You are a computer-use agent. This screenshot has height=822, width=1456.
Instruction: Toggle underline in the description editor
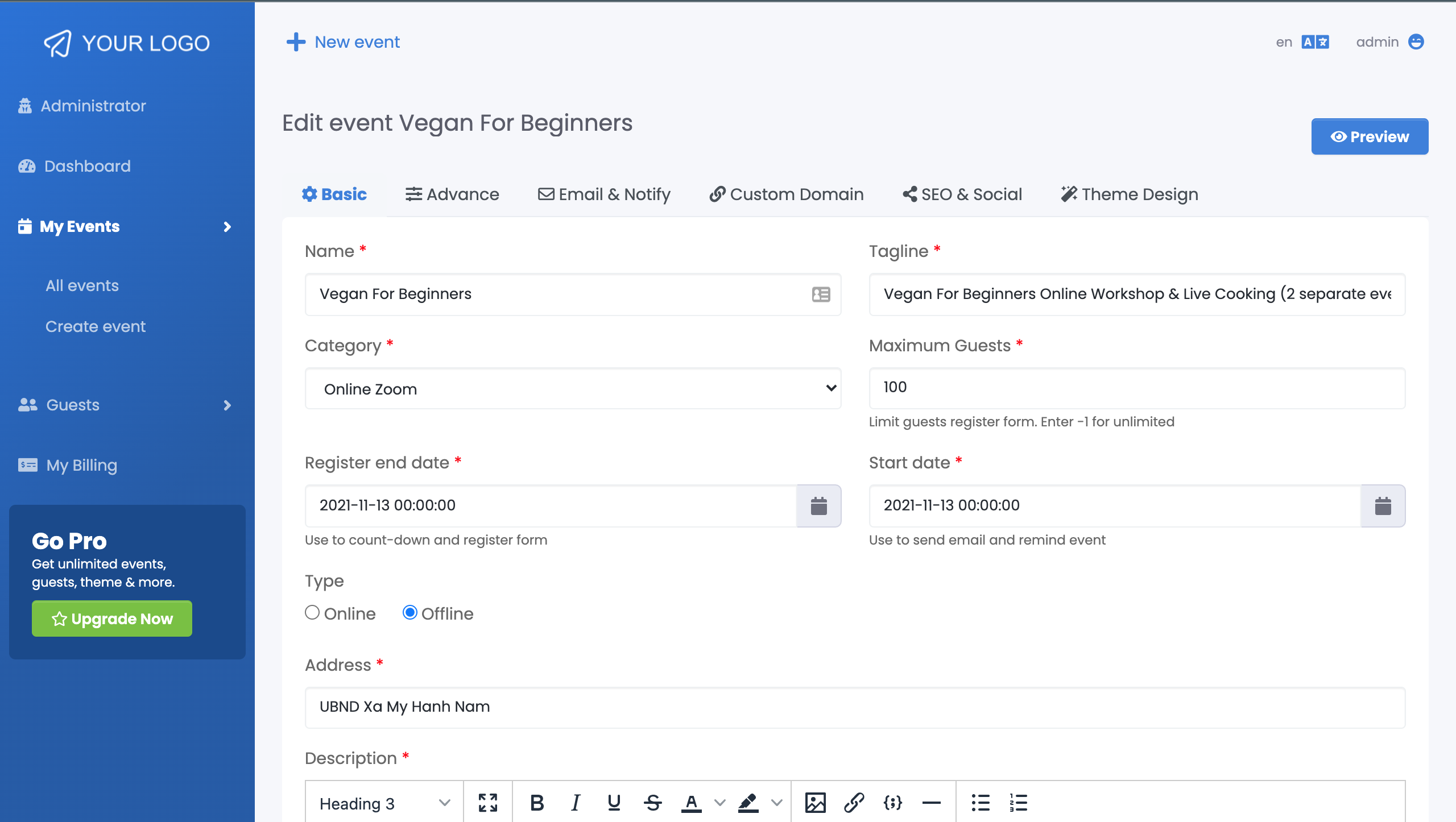coord(614,803)
